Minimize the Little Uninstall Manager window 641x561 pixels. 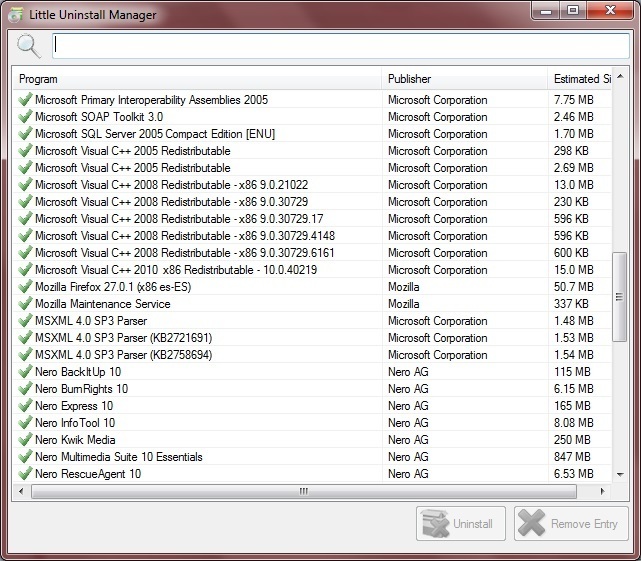546,11
